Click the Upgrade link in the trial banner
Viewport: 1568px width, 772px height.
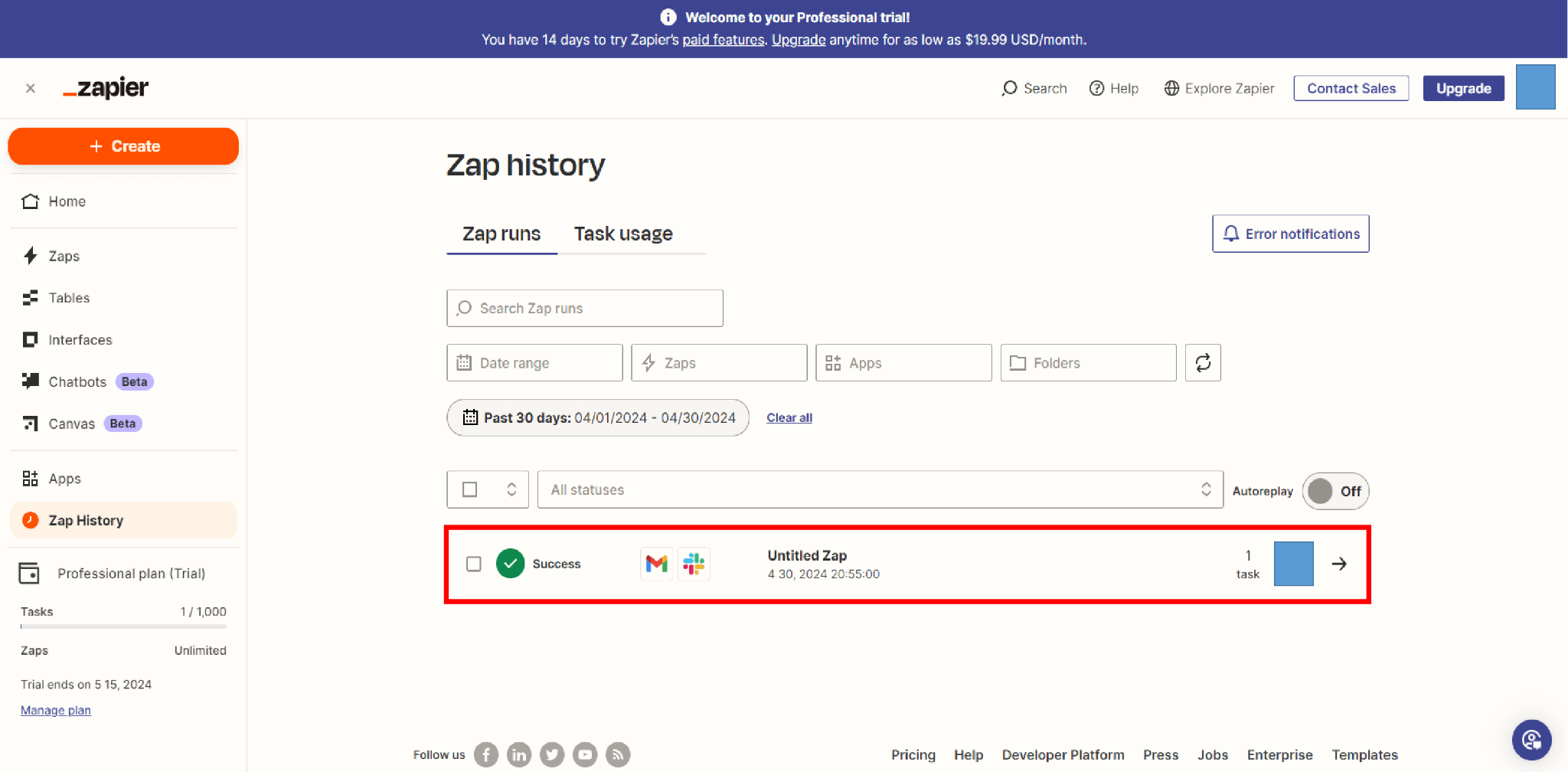[799, 40]
